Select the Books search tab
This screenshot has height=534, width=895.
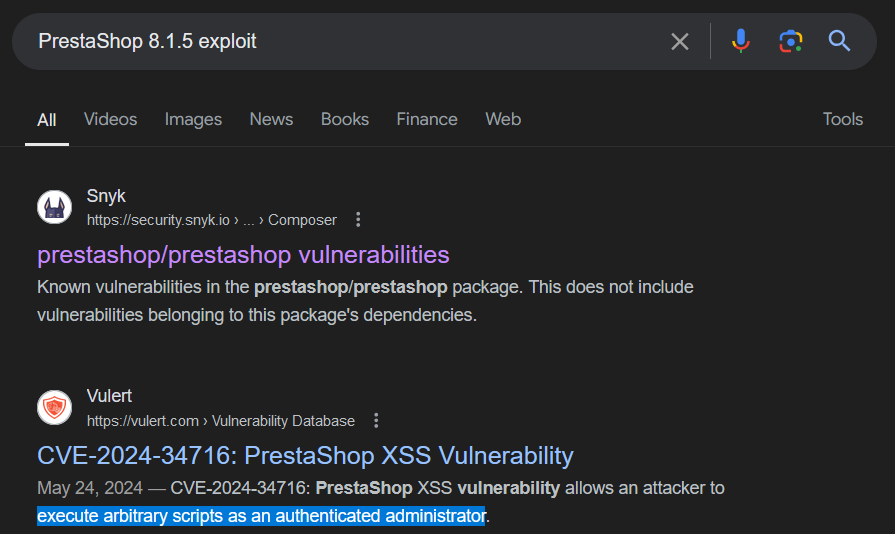point(345,119)
